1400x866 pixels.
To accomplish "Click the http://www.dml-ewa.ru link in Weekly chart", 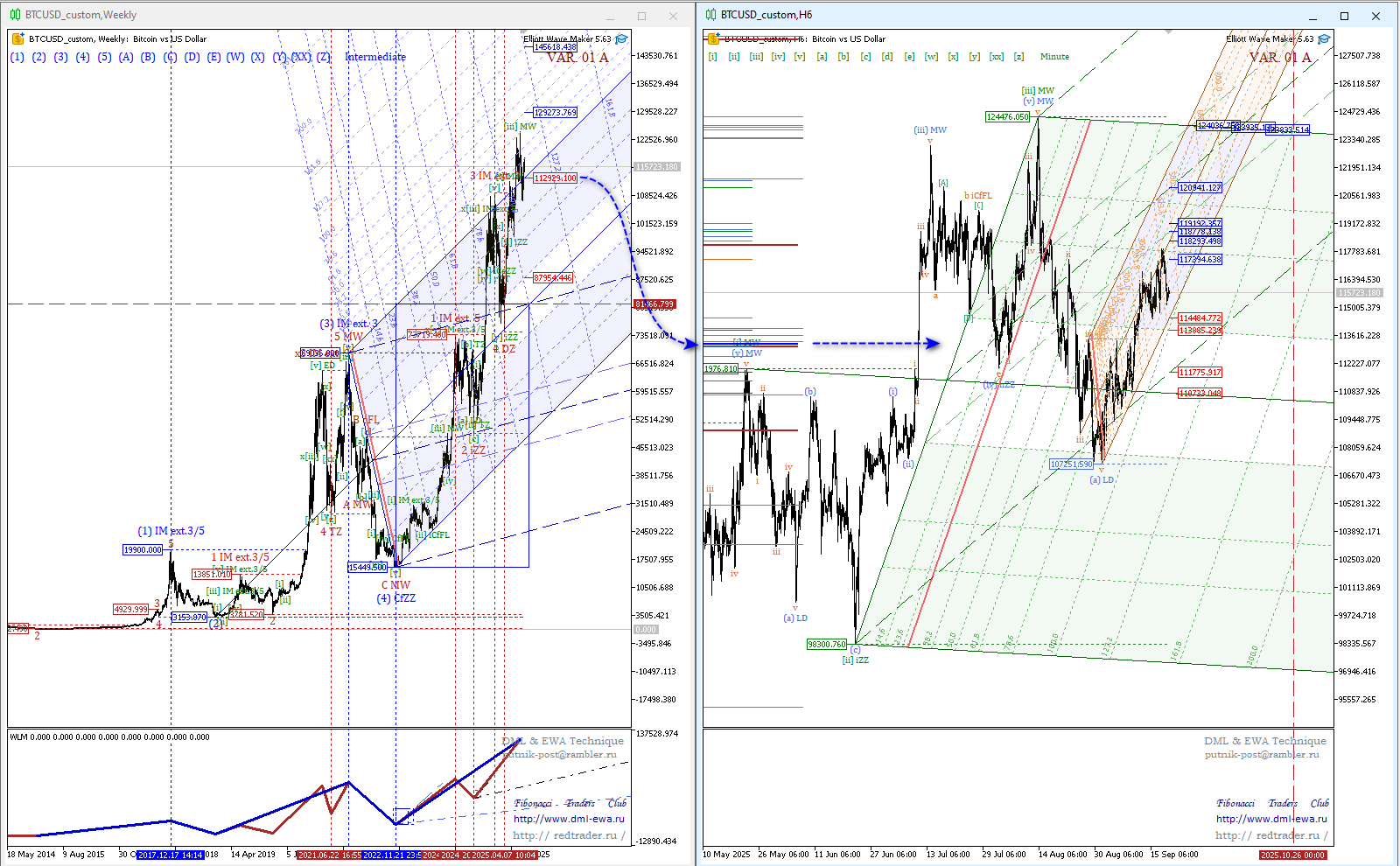I will tap(569, 819).
